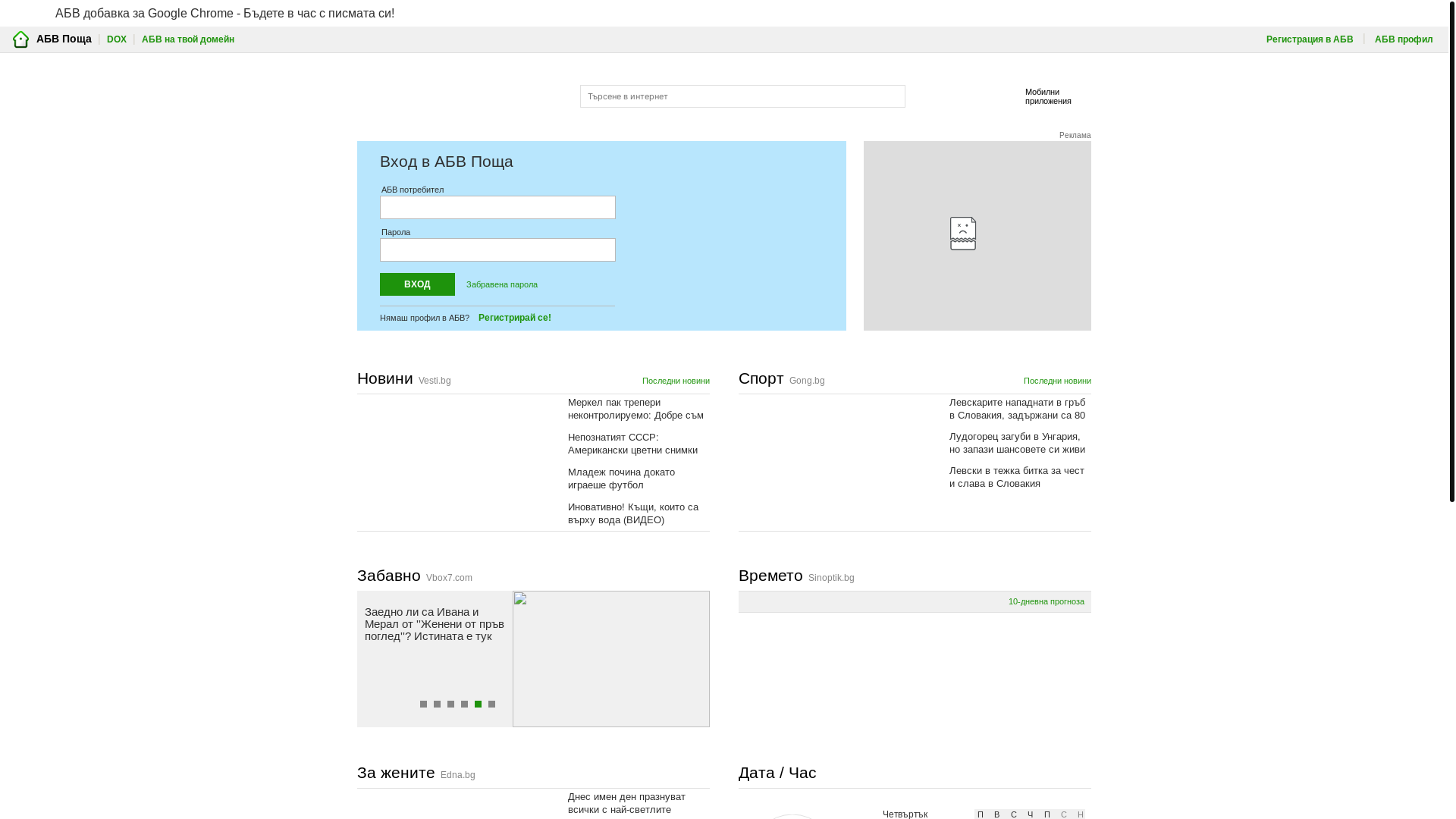The height and width of the screenshot is (819, 1456).
Task: Open Мобилни приложения link
Action: coord(1048,96)
